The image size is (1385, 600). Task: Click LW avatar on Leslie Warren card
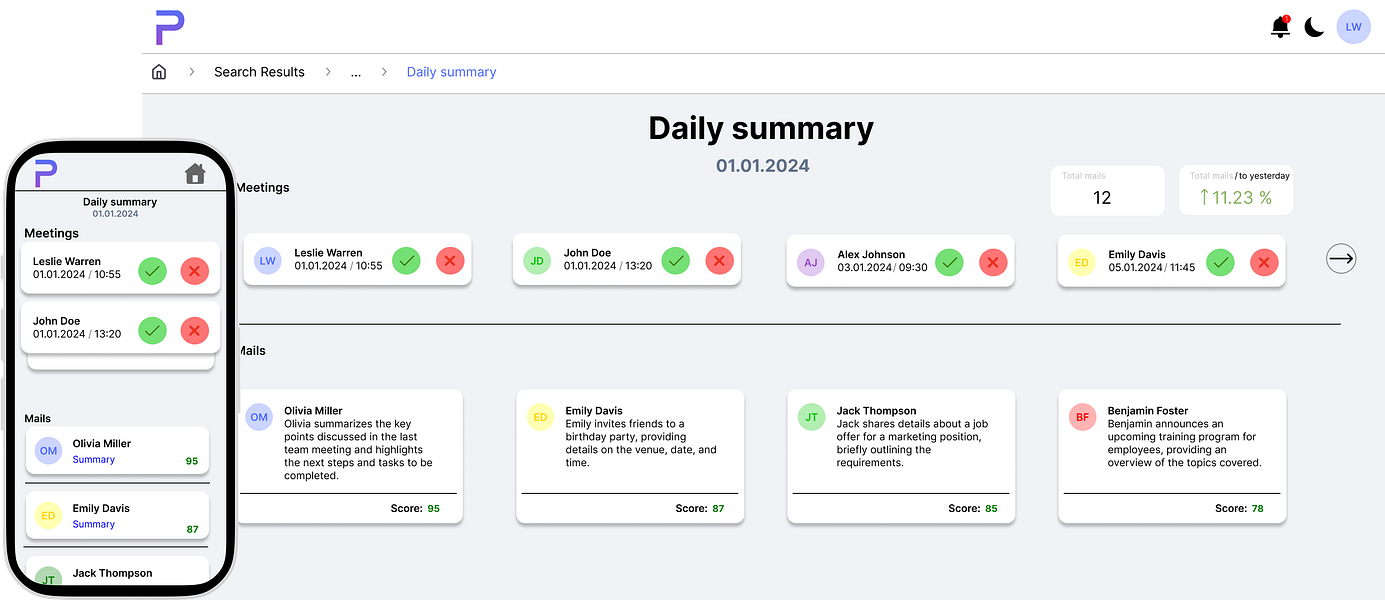267,261
